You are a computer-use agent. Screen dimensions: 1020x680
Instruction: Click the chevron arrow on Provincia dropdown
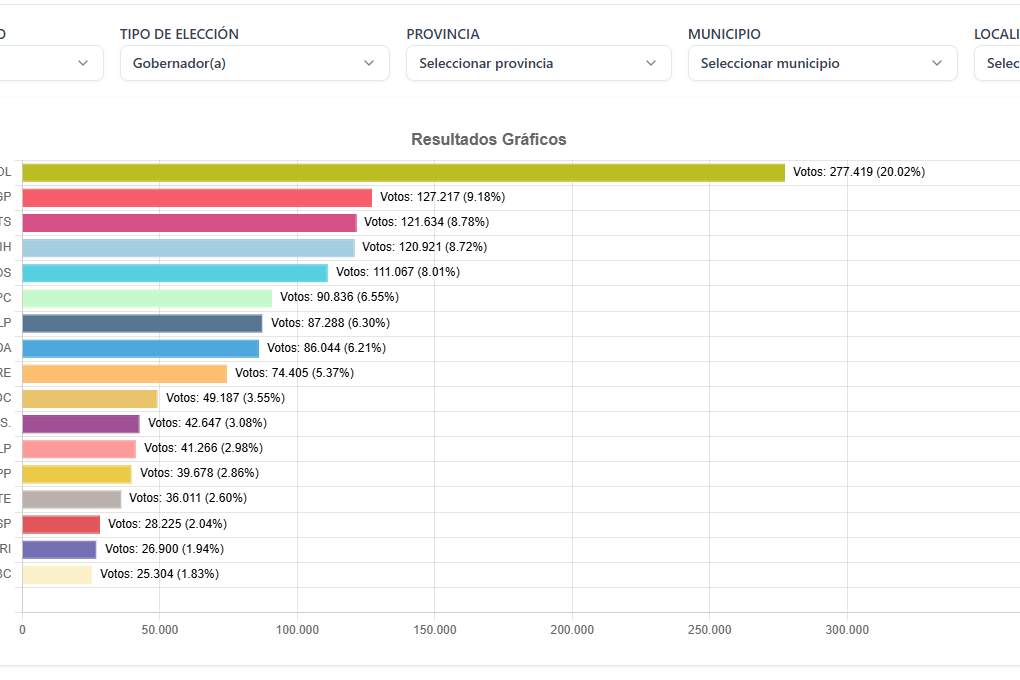click(655, 63)
